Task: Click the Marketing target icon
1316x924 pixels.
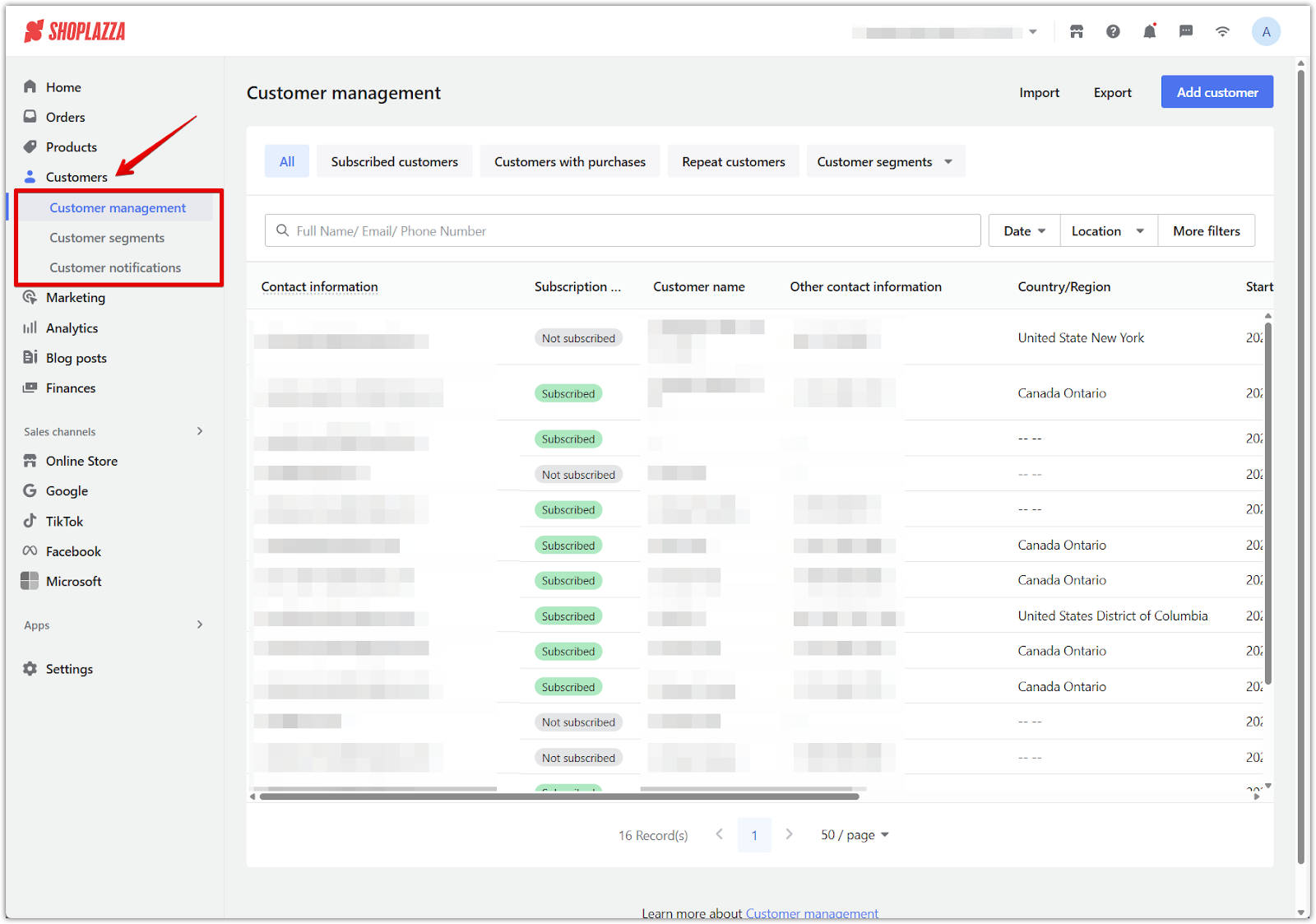Action: coord(30,297)
